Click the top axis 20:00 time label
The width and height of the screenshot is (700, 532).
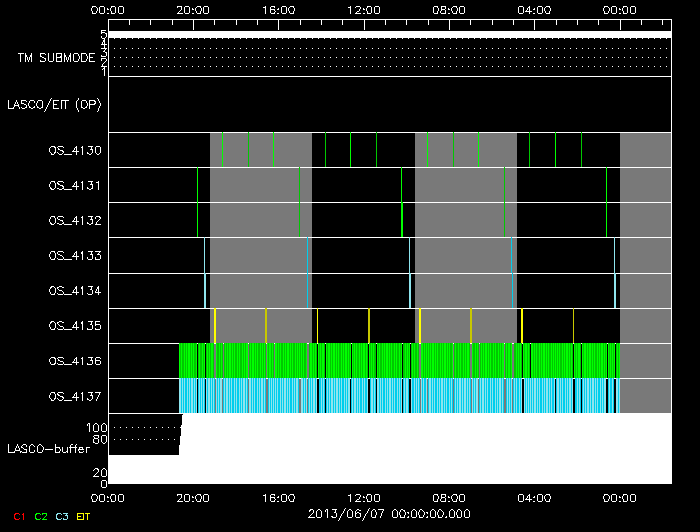click(x=193, y=10)
